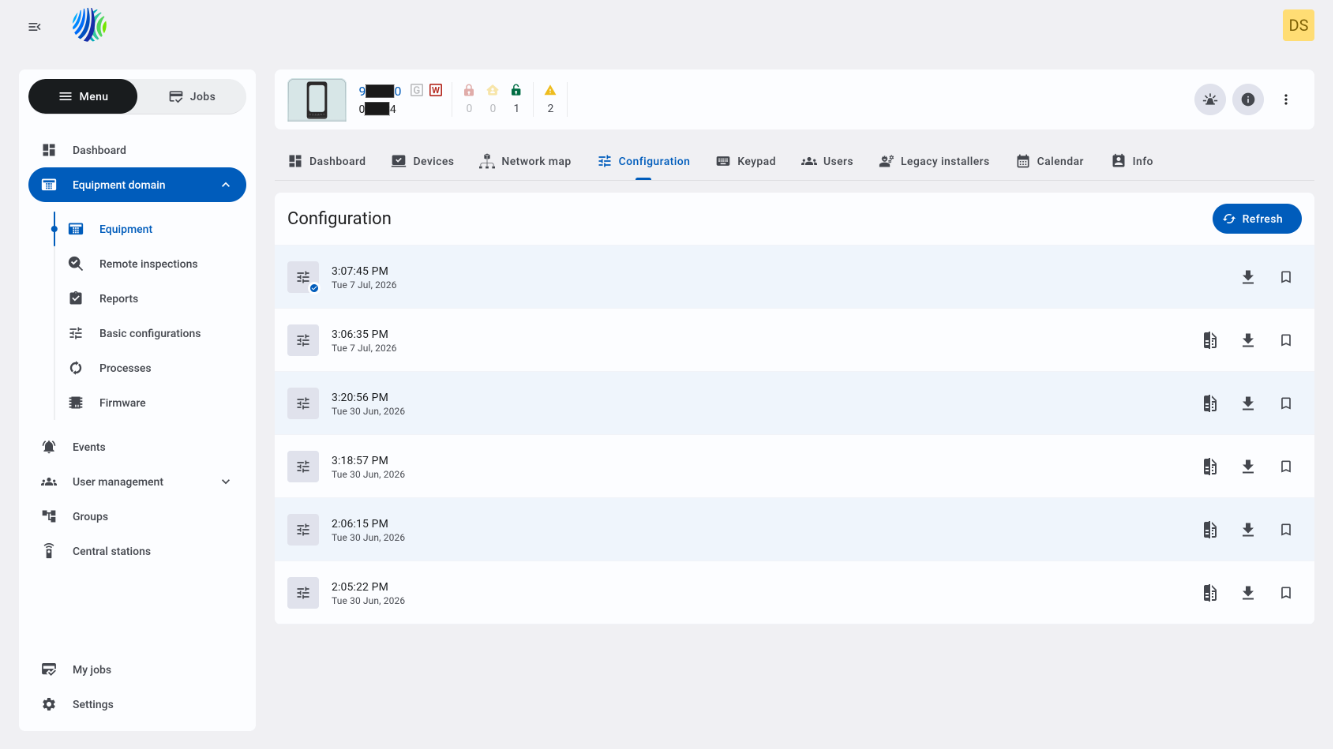Compare the 3:06:35 PM configuration
This screenshot has width=1333, height=749.
(1210, 340)
